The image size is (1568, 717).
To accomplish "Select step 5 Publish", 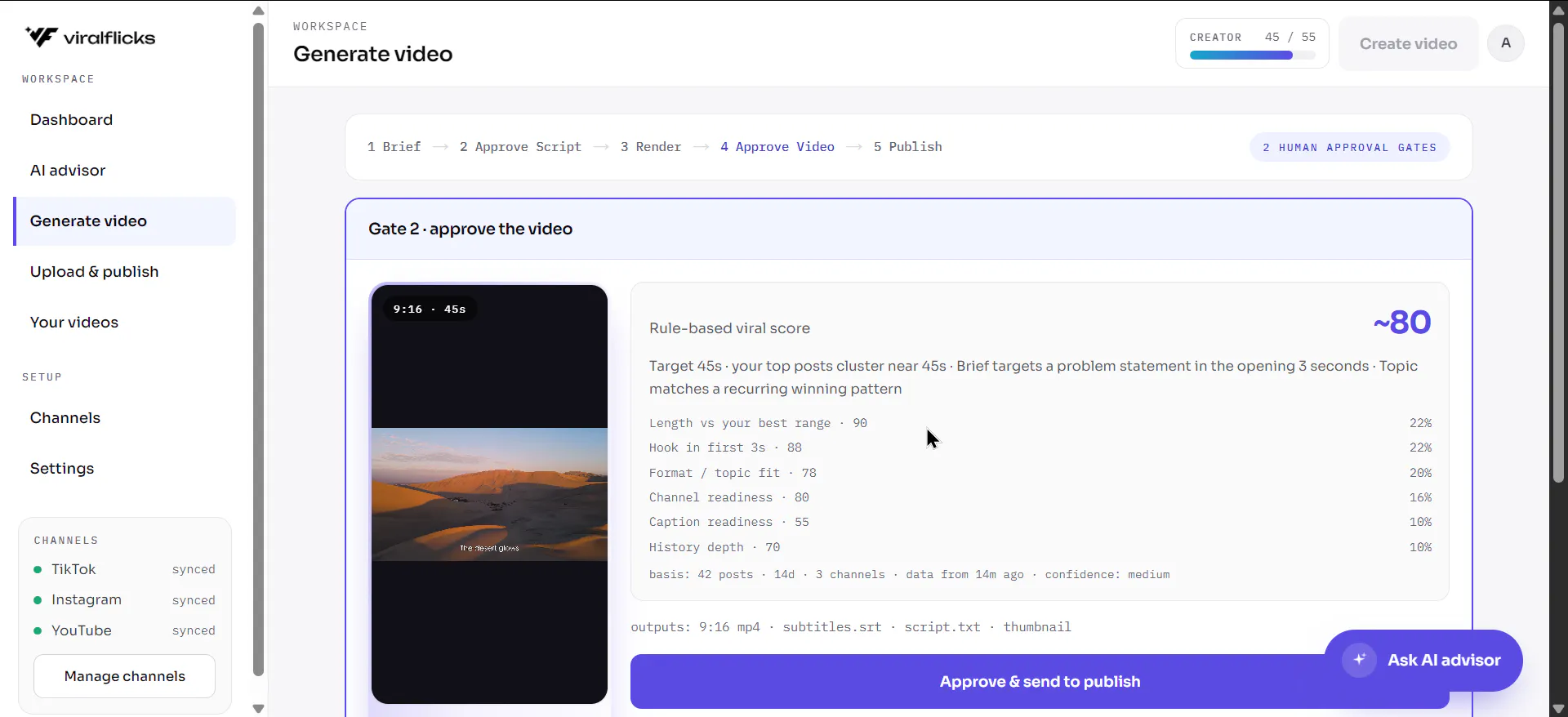I will click(x=907, y=147).
